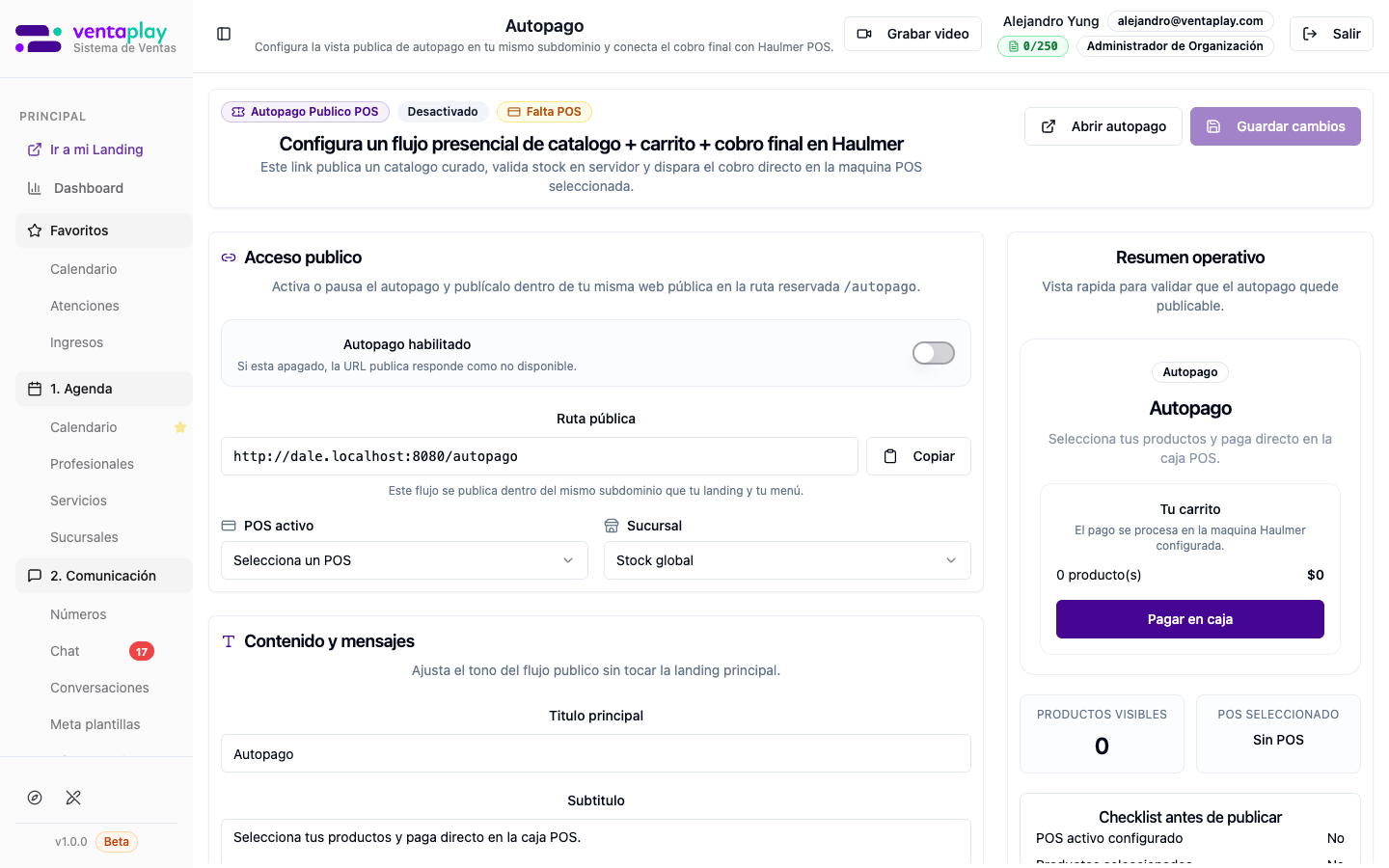Go to Profesionales in the sidebar
1389x868 pixels.
pyautogui.click(x=92, y=464)
